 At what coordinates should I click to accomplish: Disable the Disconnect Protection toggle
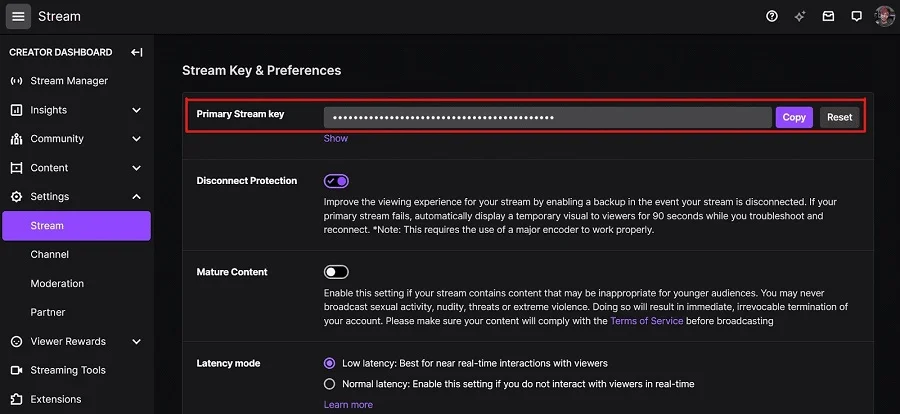pyautogui.click(x=336, y=181)
